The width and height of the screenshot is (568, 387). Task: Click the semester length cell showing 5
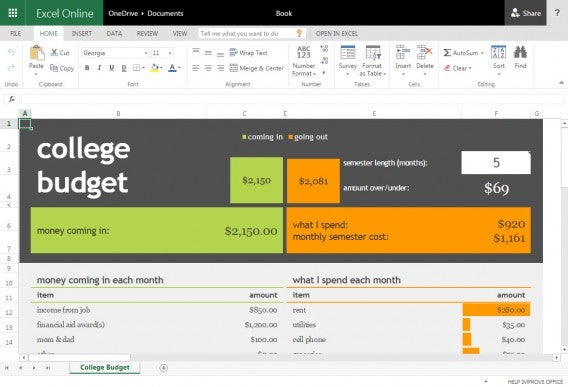(x=496, y=162)
